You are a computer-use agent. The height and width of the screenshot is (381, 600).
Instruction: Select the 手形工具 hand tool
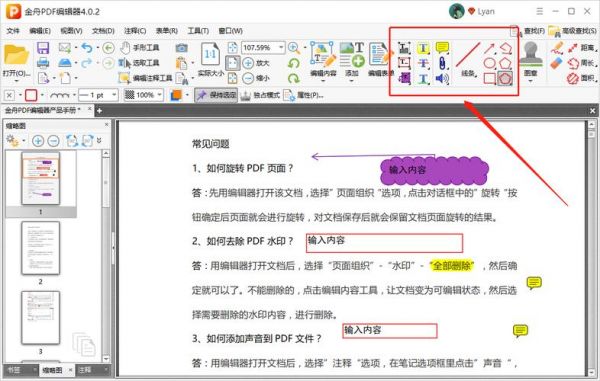pyautogui.click(x=139, y=48)
